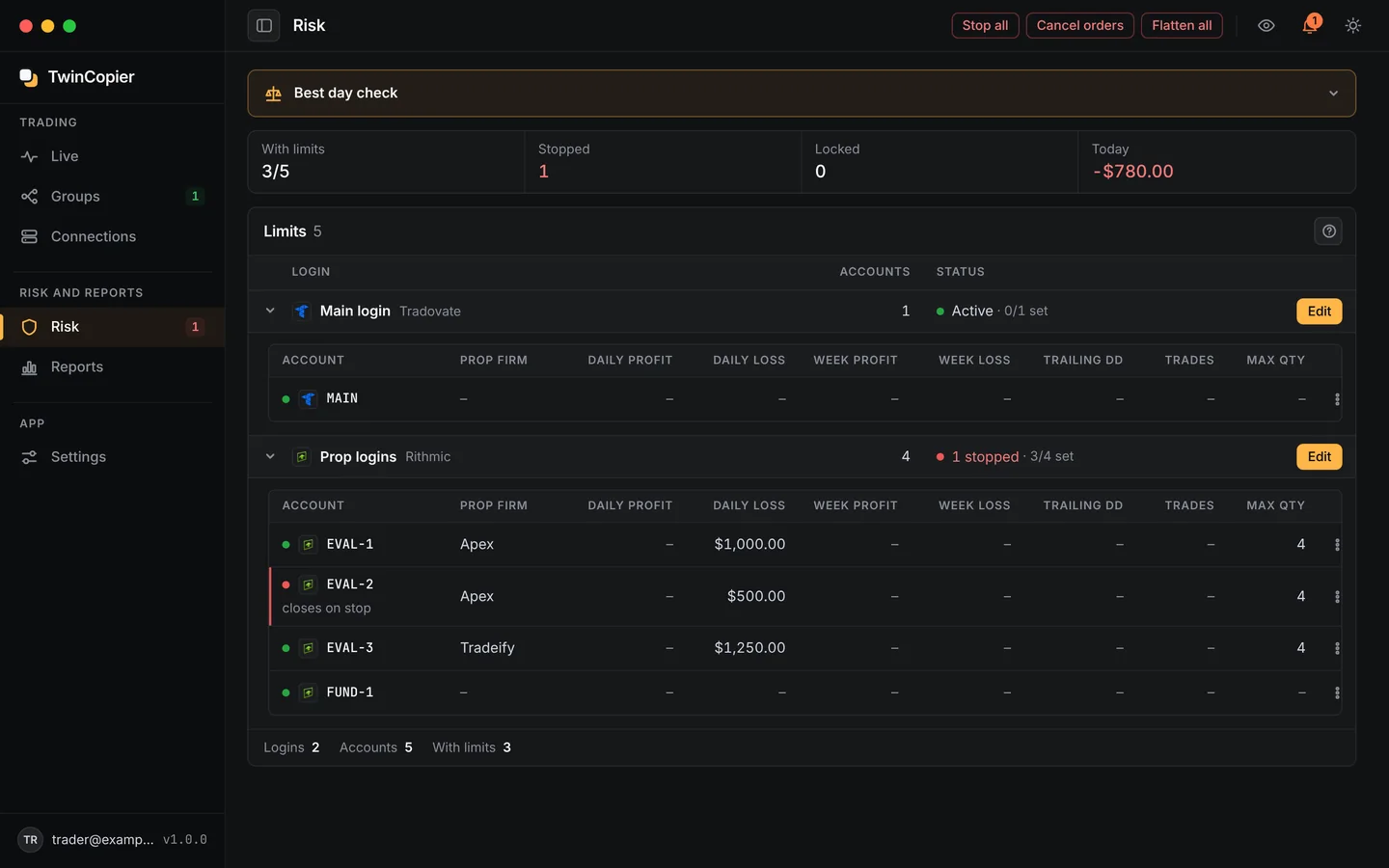The height and width of the screenshot is (868, 1389).
Task: Click the Groups badge count
Action: point(195,197)
